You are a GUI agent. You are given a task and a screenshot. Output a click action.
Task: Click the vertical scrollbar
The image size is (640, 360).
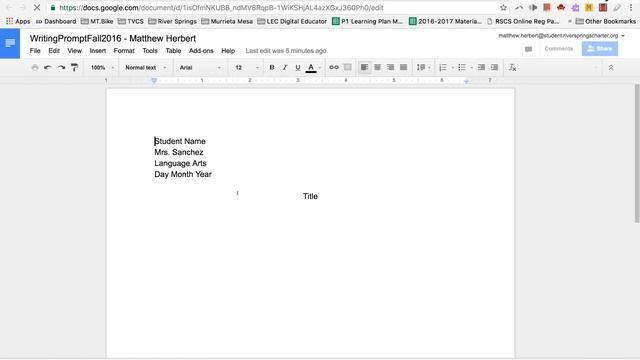[637, 153]
